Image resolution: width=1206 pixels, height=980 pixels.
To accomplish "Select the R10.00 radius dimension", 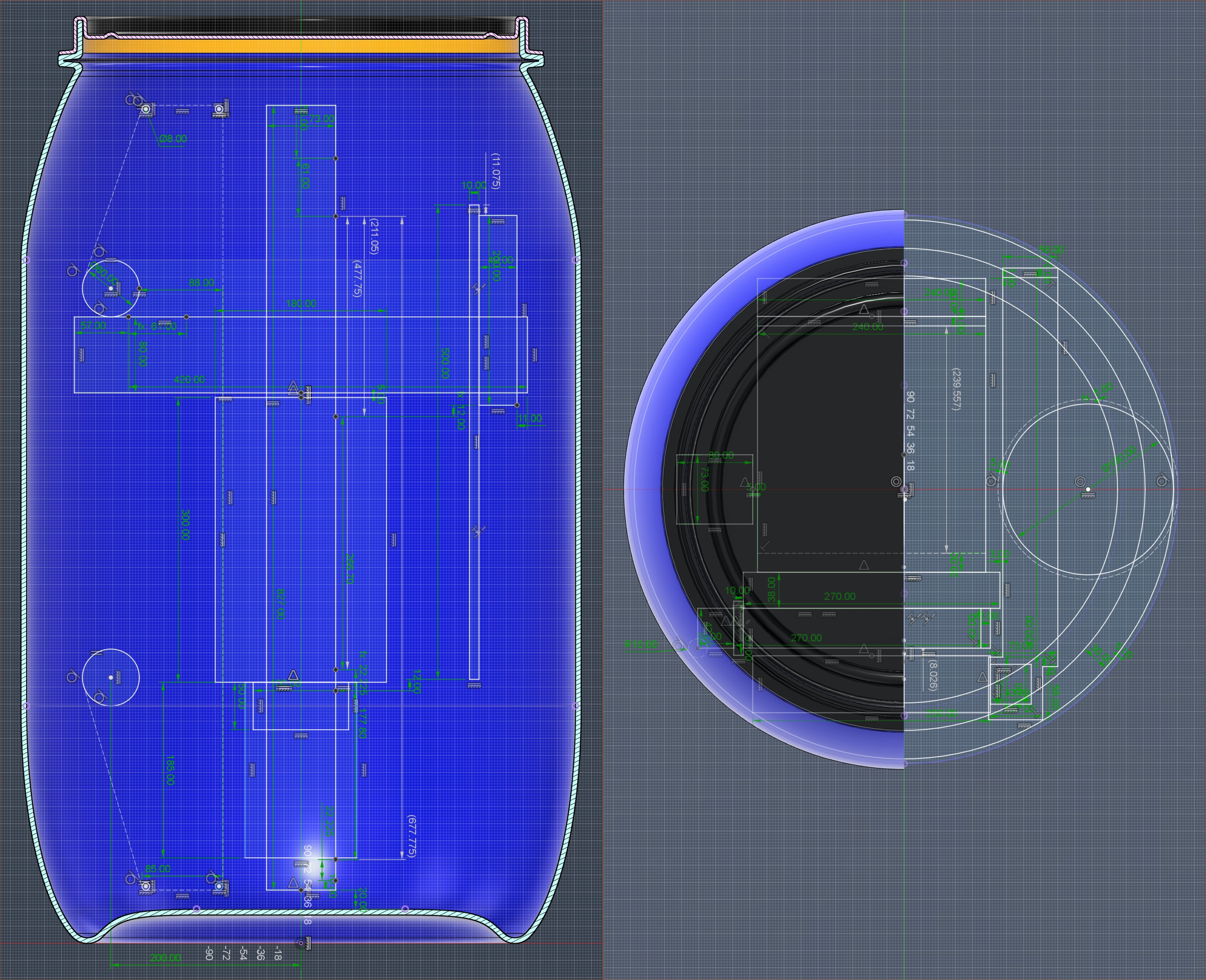I will (641, 644).
